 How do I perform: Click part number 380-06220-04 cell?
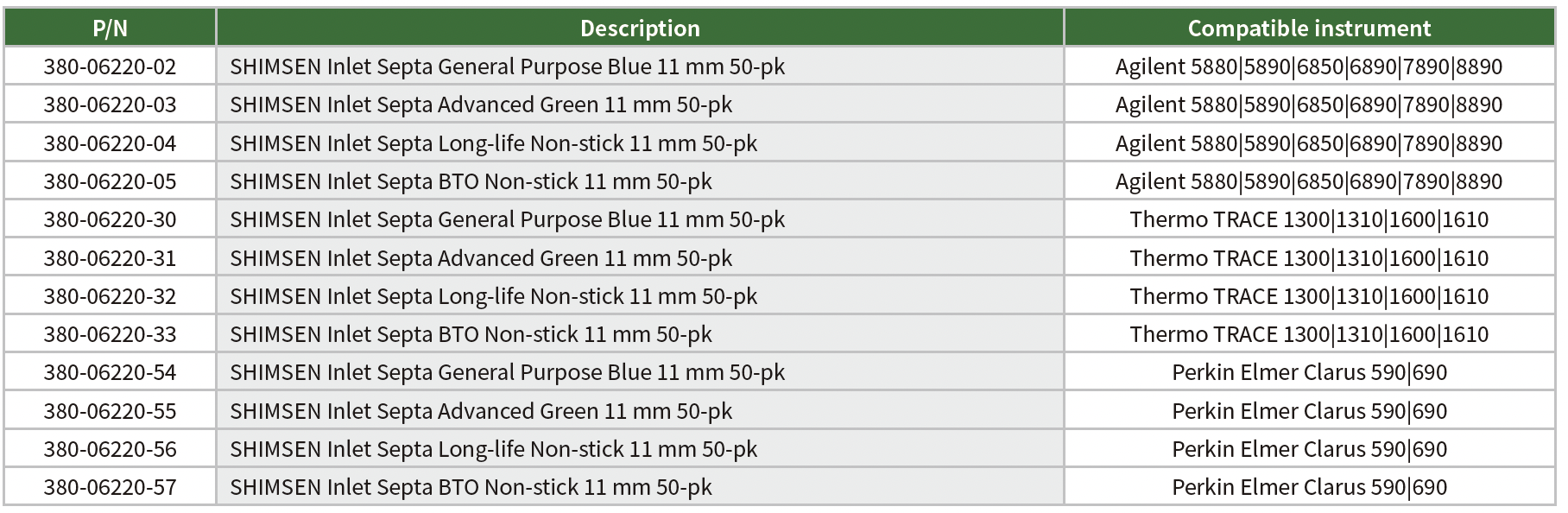pyautogui.click(x=110, y=143)
